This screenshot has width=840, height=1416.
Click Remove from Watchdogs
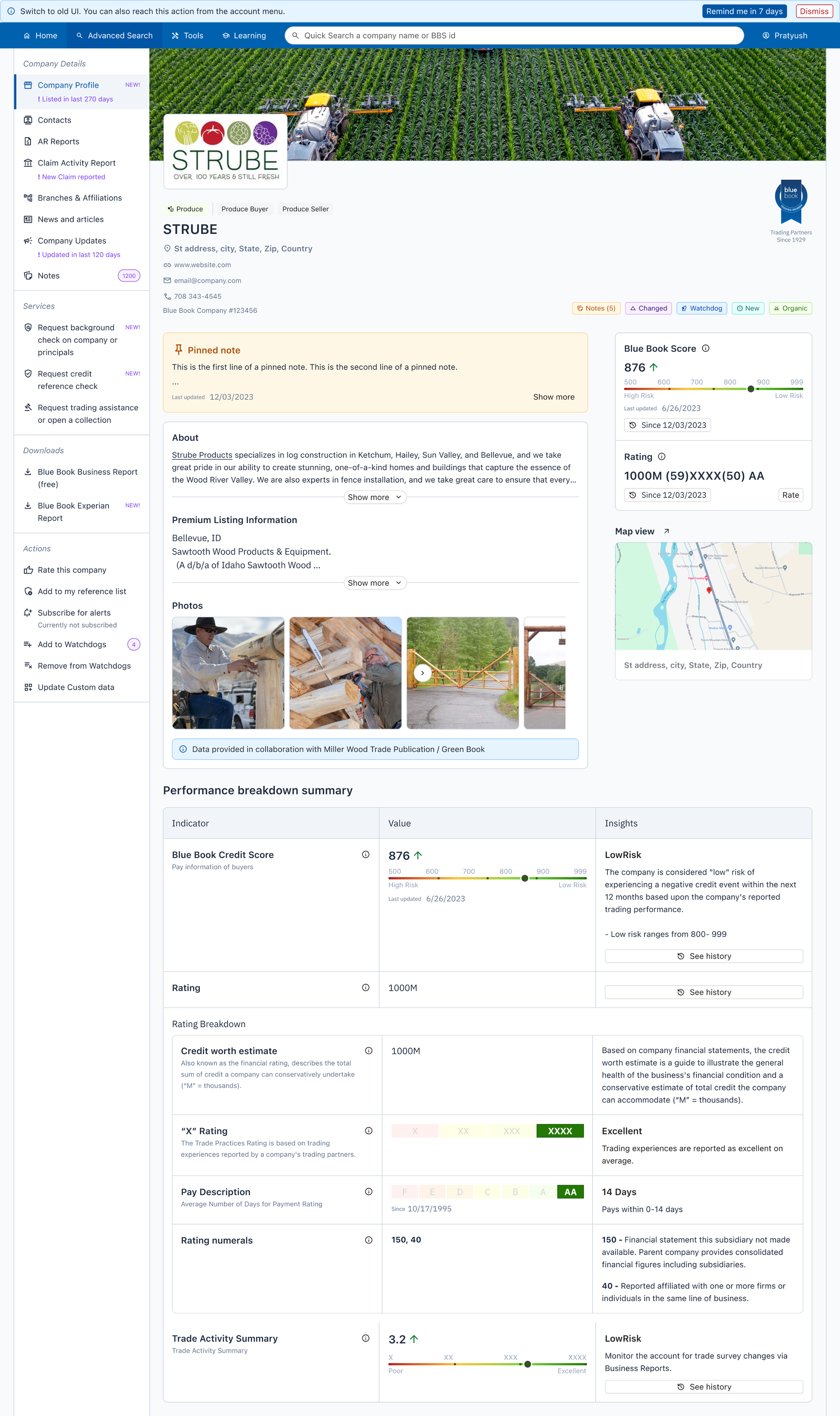(82, 666)
